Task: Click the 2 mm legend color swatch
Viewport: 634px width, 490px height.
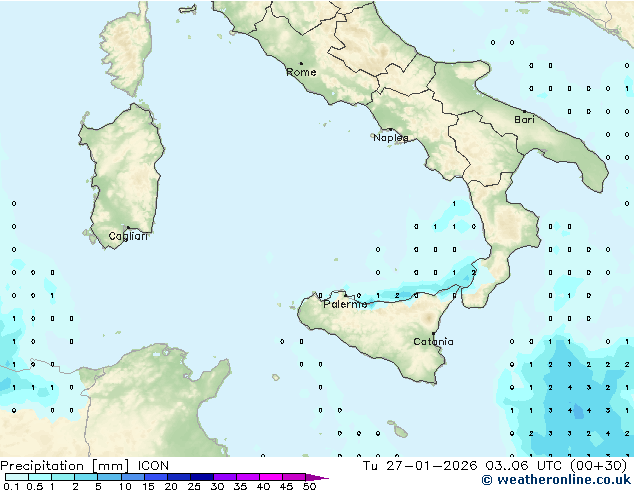Action: coord(86,477)
